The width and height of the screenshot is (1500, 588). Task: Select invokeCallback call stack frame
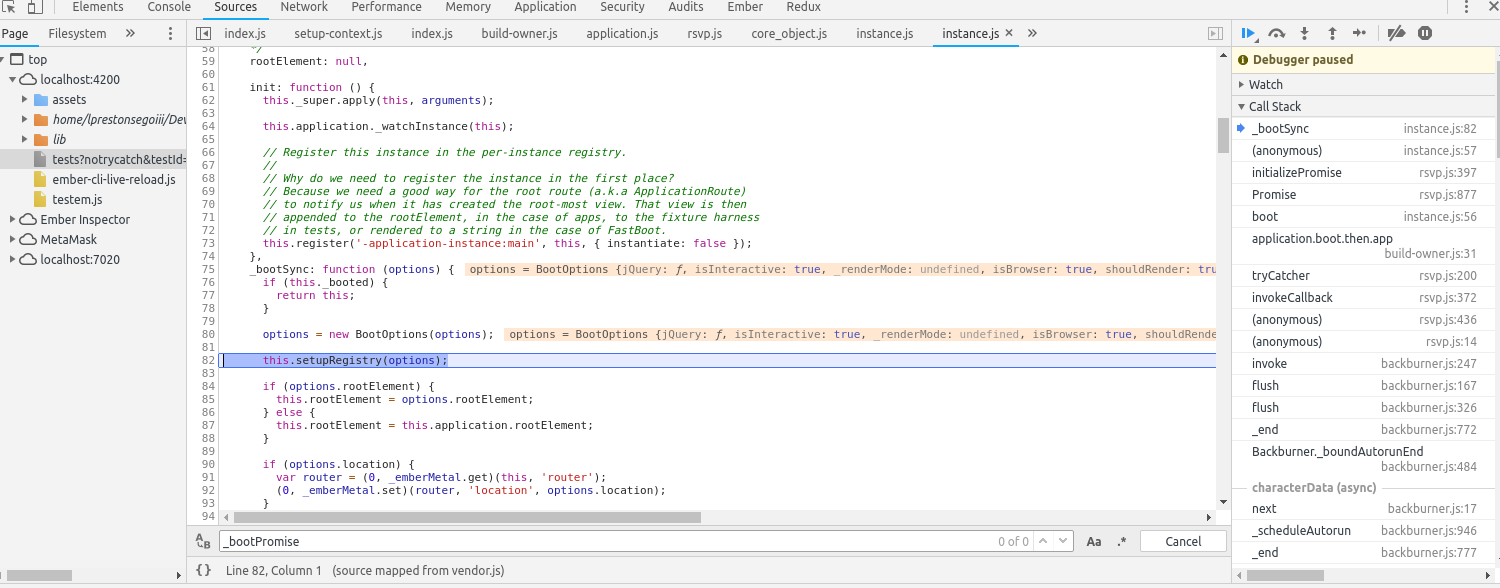coord(1364,298)
